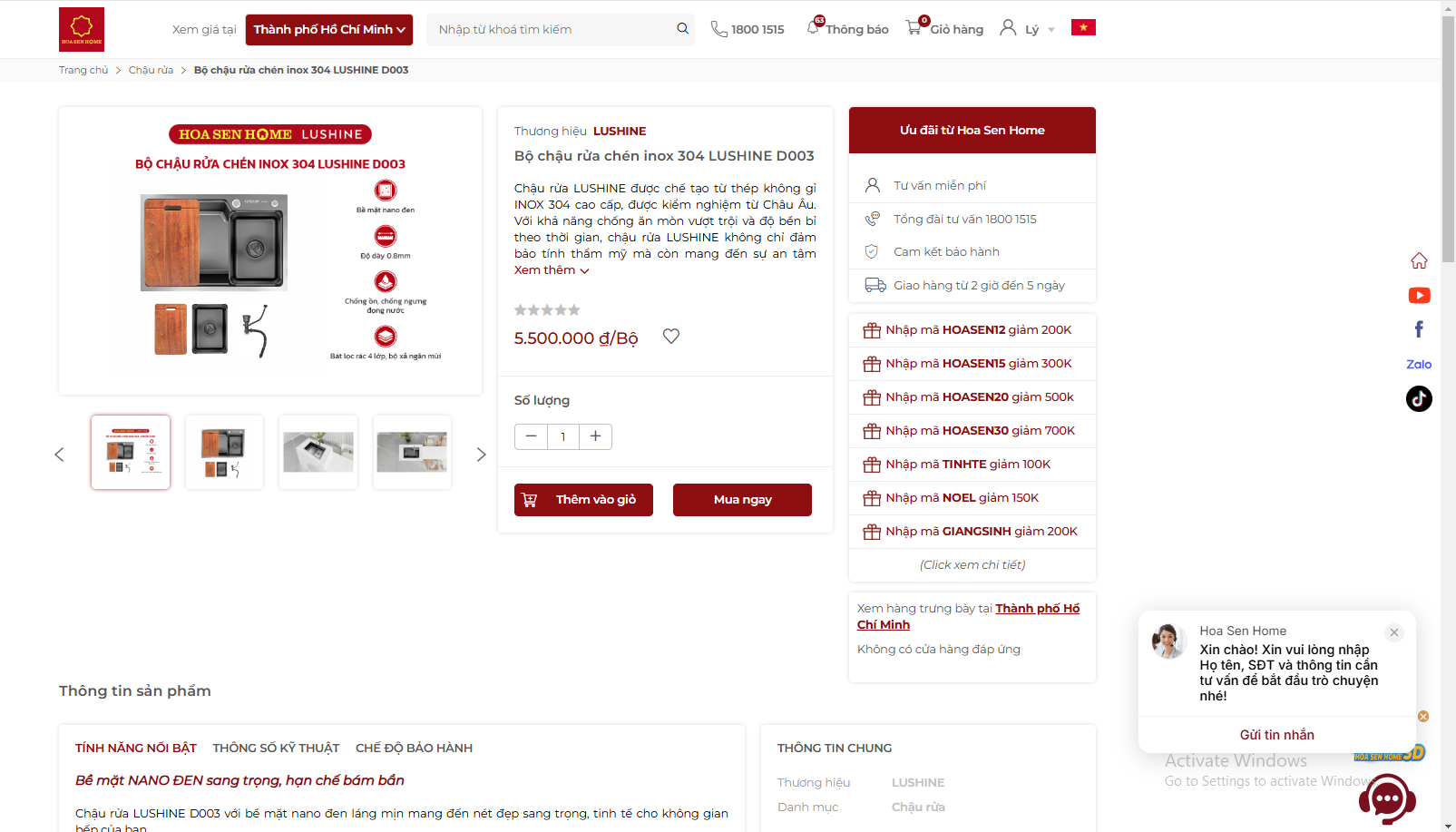The height and width of the screenshot is (832, 1456).
Task: Click the chat agent avatar
Action: (x=1168, y=641)
